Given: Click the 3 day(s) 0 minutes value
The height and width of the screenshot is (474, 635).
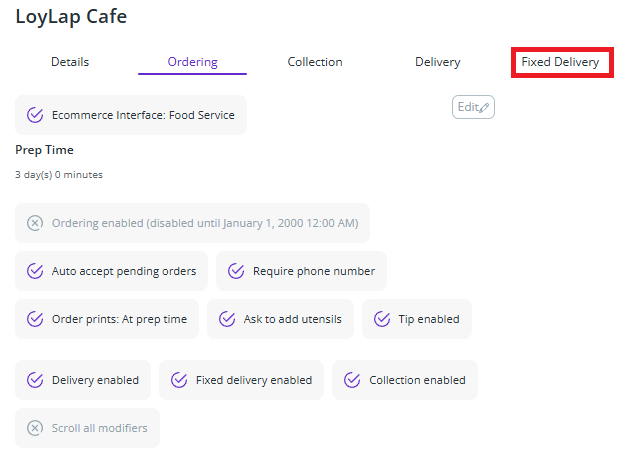Looking at the screenshot, I should 59,175.
